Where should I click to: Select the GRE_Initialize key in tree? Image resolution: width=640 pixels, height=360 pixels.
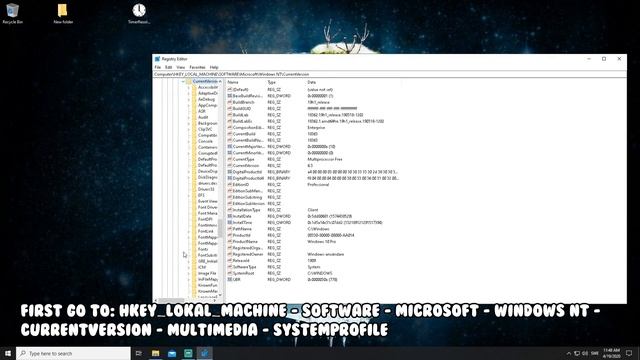tap(208, 261)
